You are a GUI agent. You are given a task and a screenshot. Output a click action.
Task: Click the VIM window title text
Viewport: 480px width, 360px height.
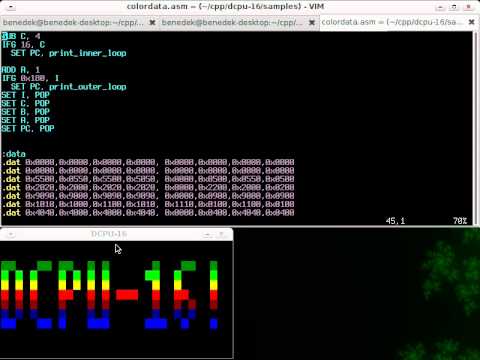[x=225, y=6]
